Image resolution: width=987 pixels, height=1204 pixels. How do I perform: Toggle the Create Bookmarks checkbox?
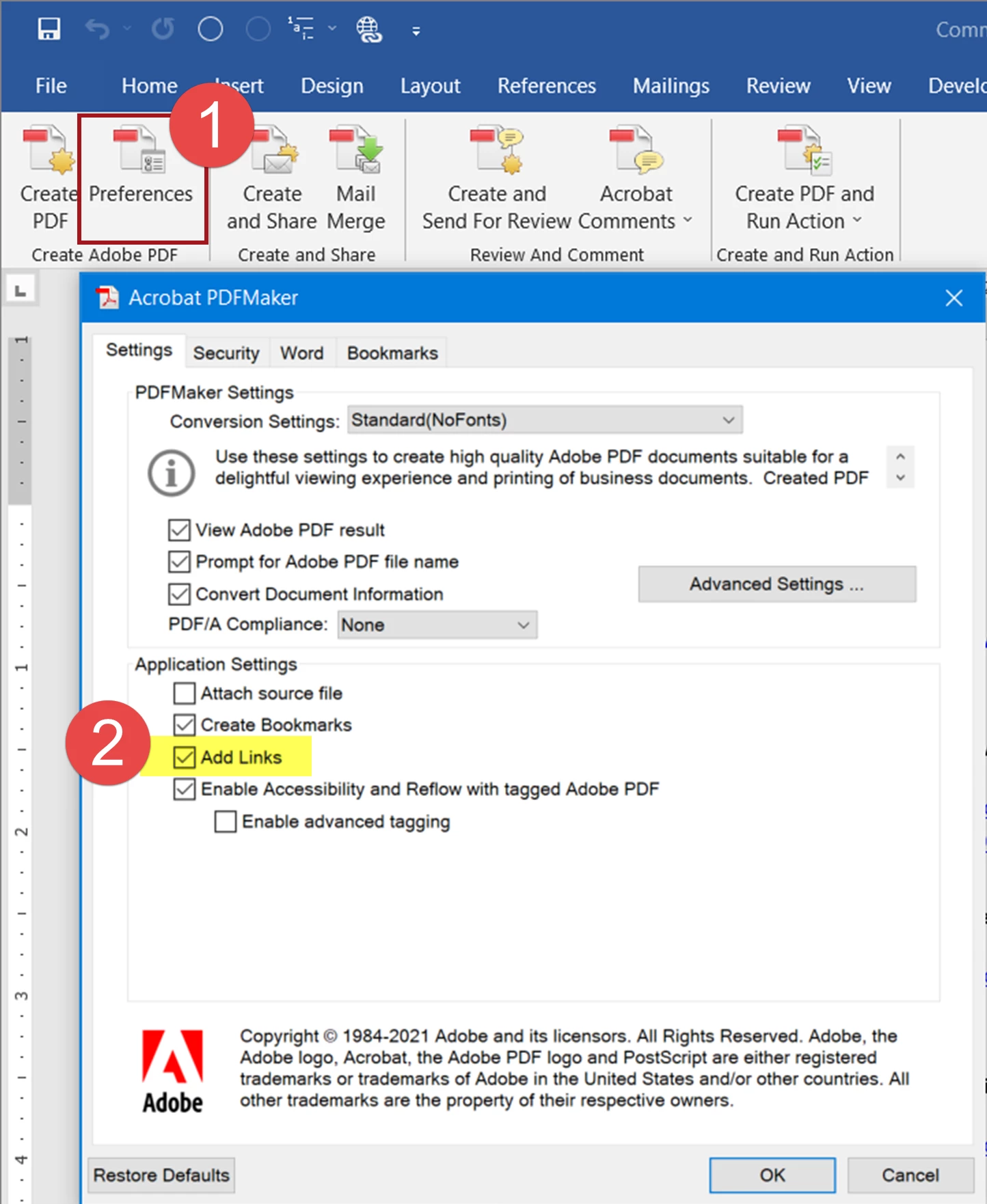coord(185,724)
